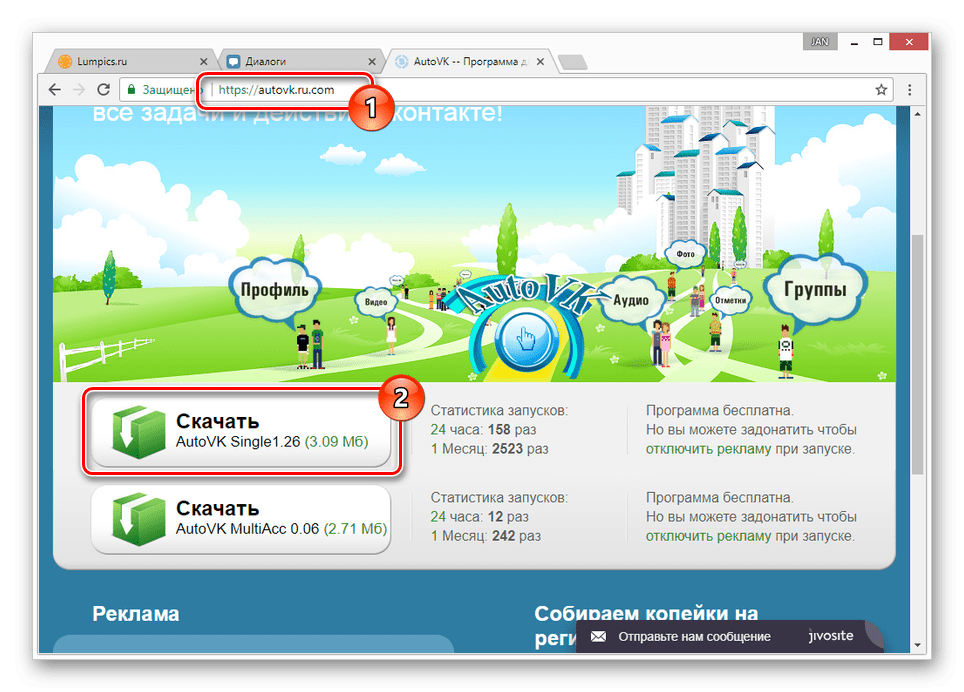This screenshot has width=964, height=692.
Task: Click the green secure lock icon
Action: [x=129, y=90]
